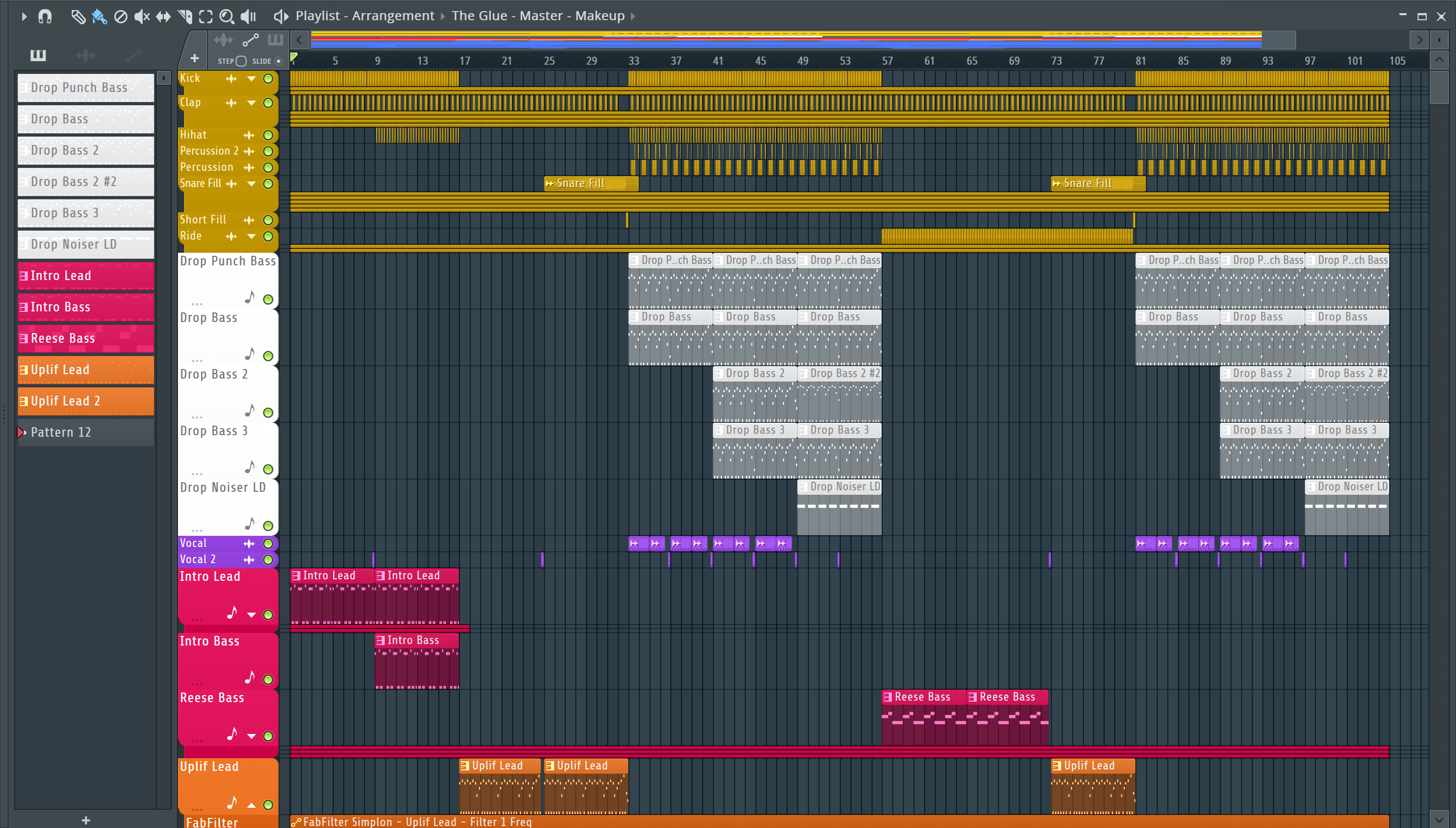The width and height of the screenshot is (1456, 828).
Task: Select Pattern 12 in pattern list
Action: 85,432
